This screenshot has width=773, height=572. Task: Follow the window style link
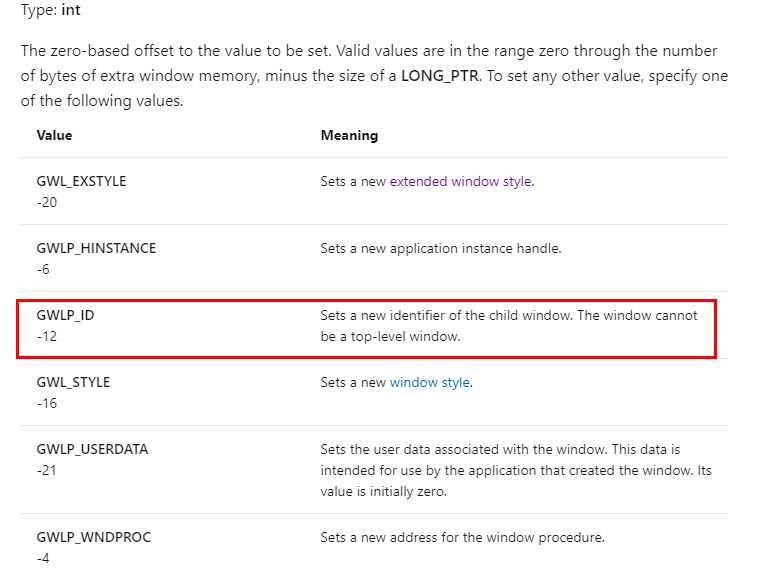tap(429, 383)
